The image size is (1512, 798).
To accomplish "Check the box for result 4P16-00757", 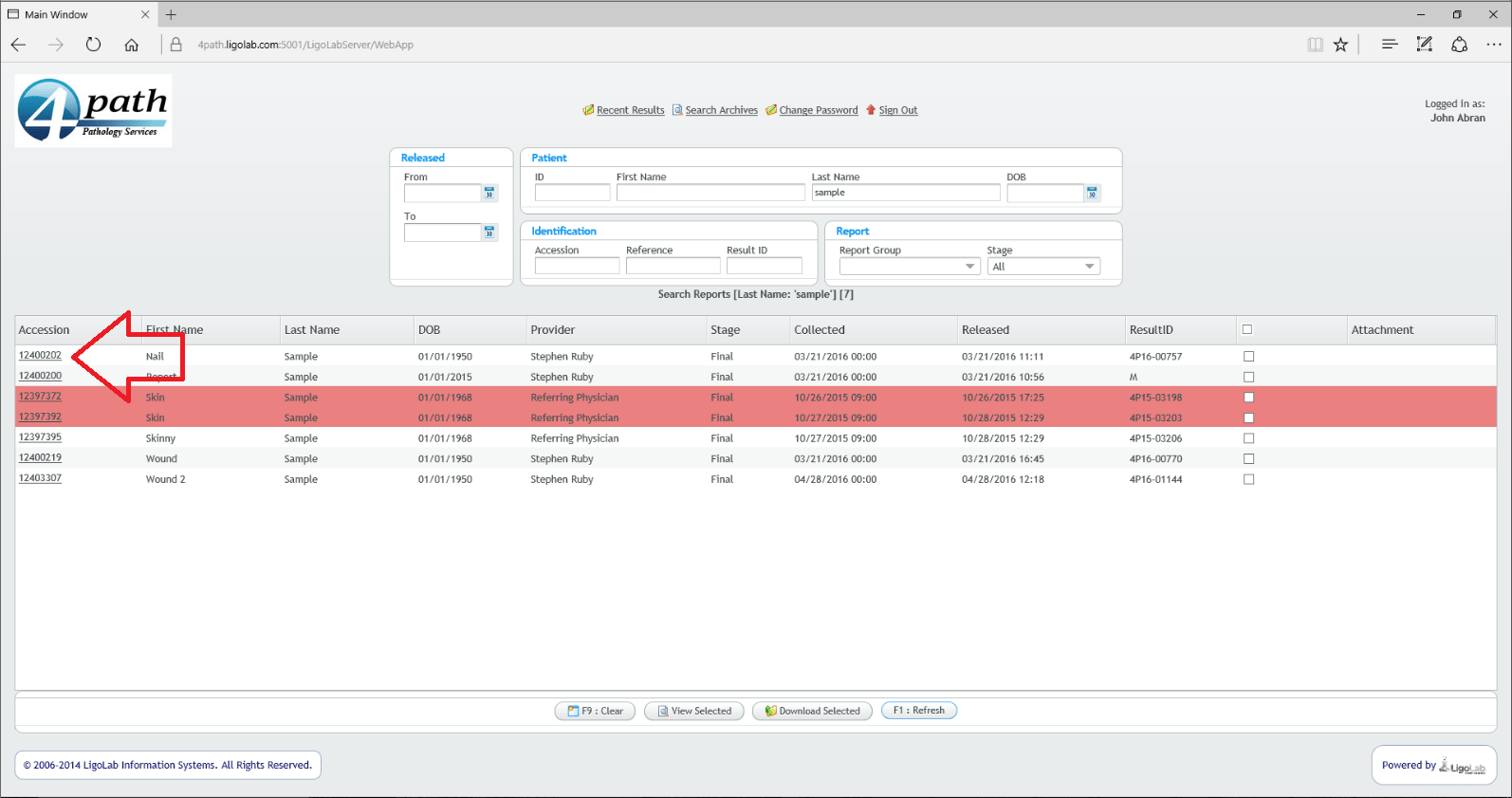I will 1248,357.
